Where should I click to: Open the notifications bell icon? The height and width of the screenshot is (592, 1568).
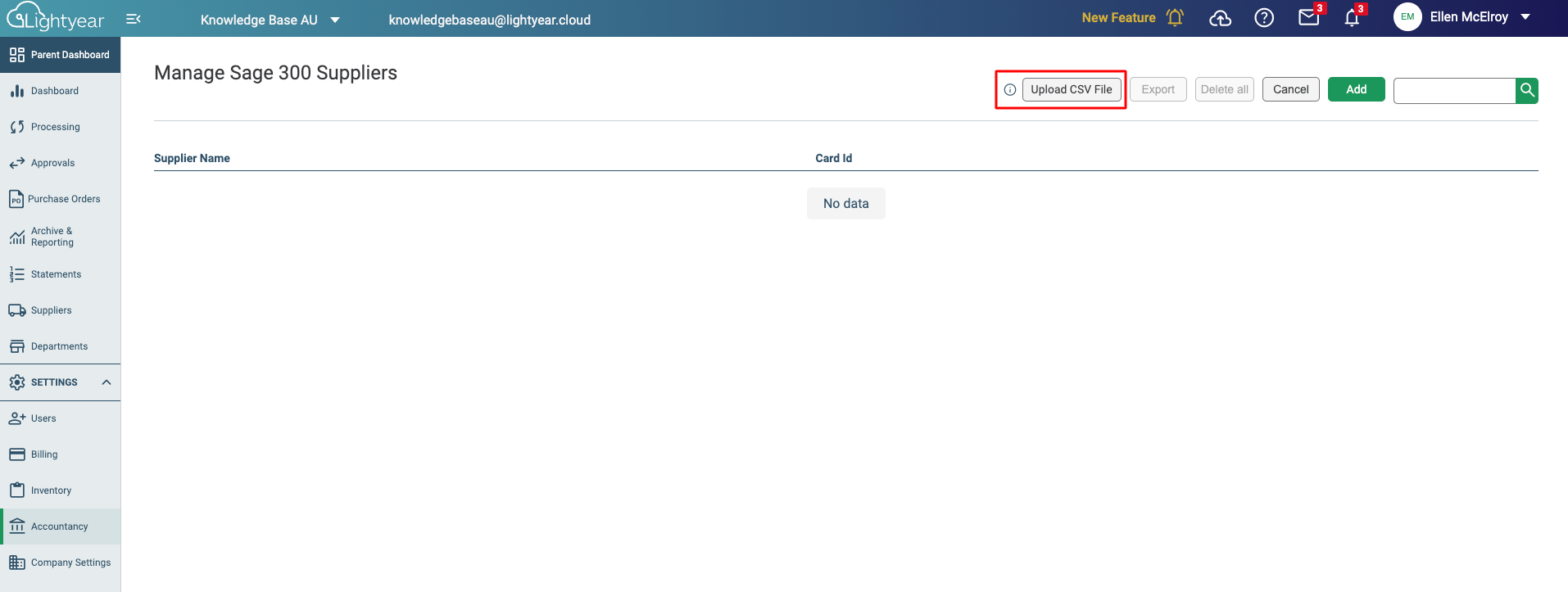(1352, 17)
